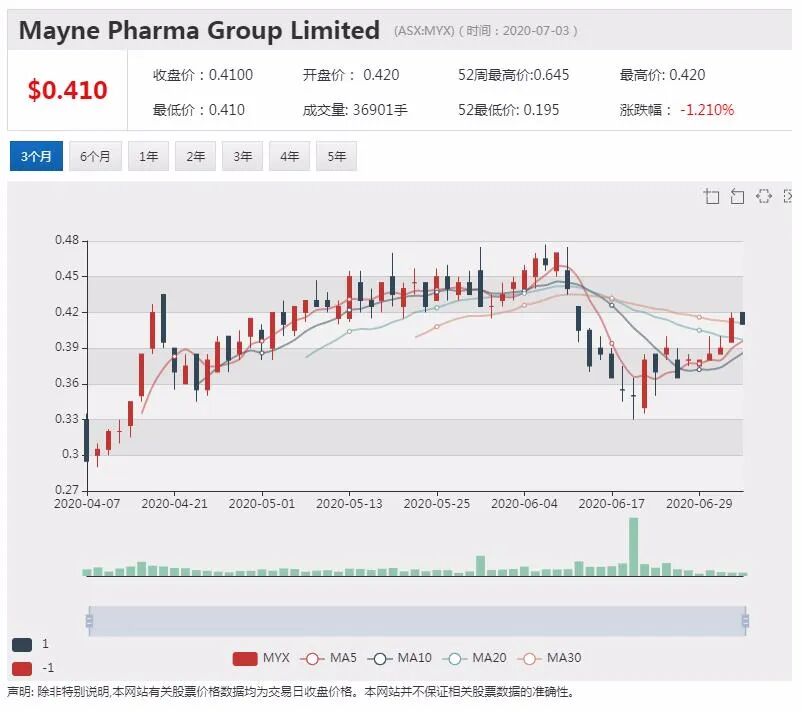Grab the left handle of the data zoom slider
802x712 pixels.
pos(90,621)
